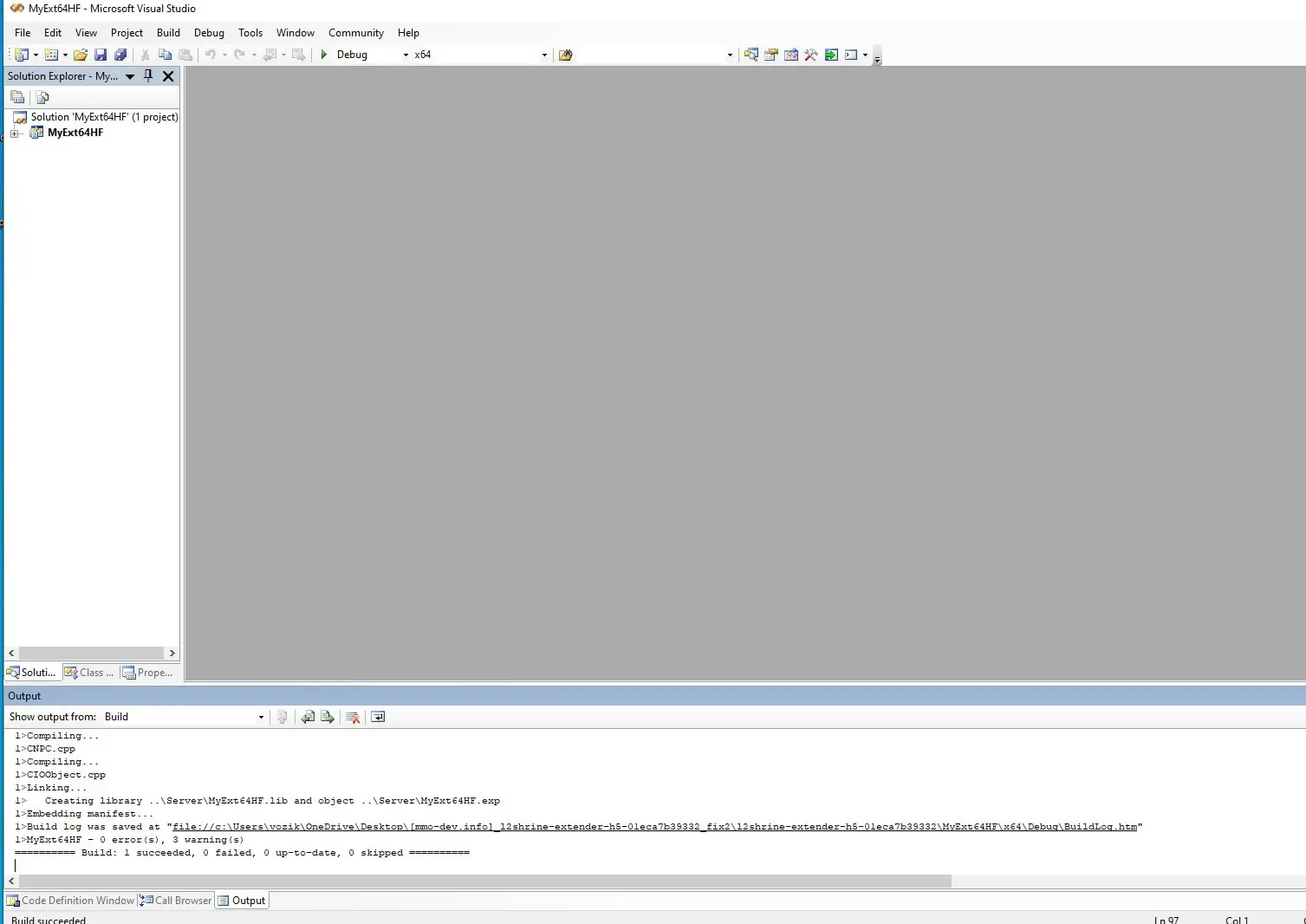Click the New Project toolbar icon
Image resolution: width=1306 pixels, height=924 pixels.
pyautogui.click(x=22, y=55)
